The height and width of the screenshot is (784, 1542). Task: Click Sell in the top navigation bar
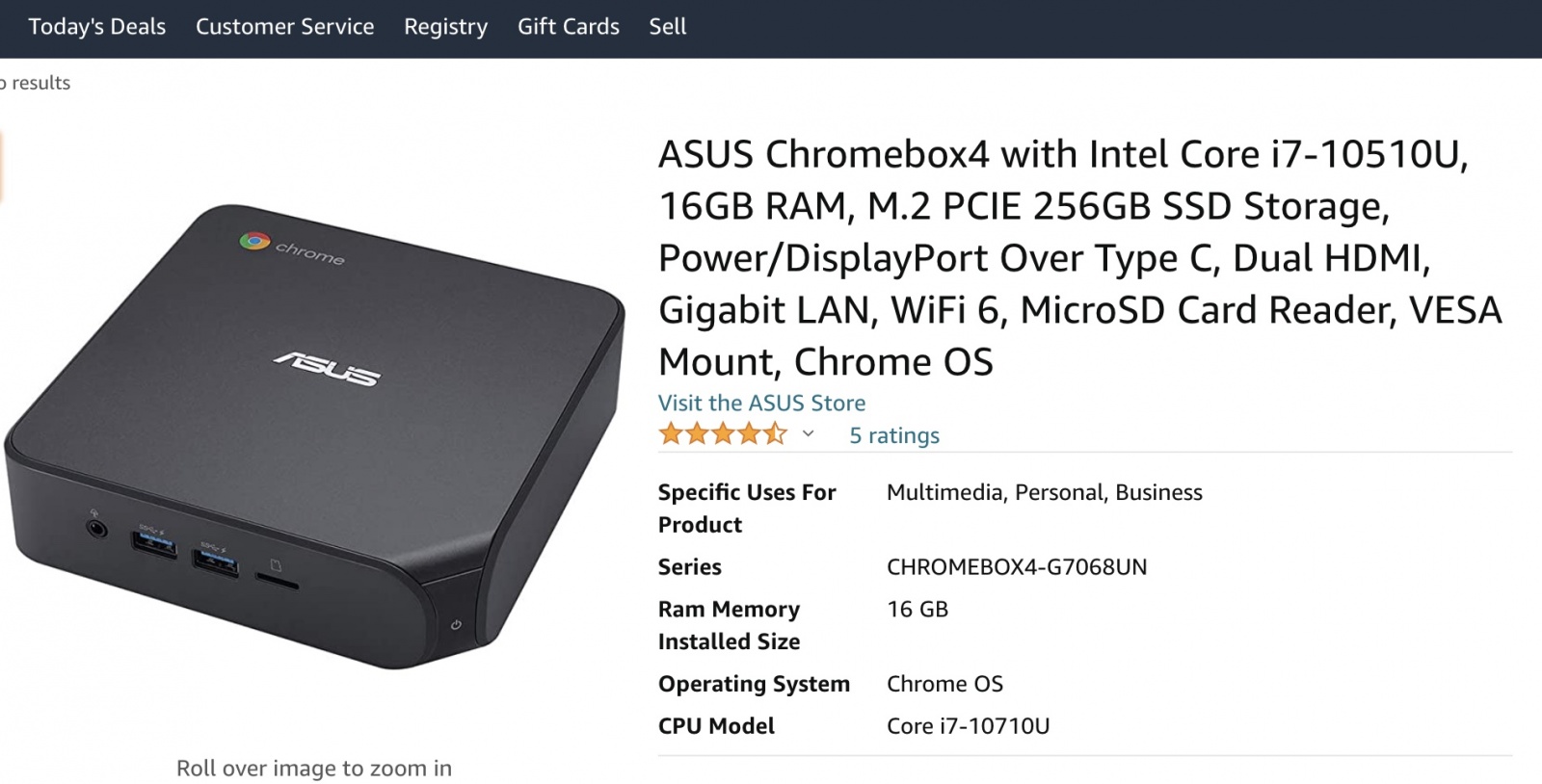[x=667, y=27]
